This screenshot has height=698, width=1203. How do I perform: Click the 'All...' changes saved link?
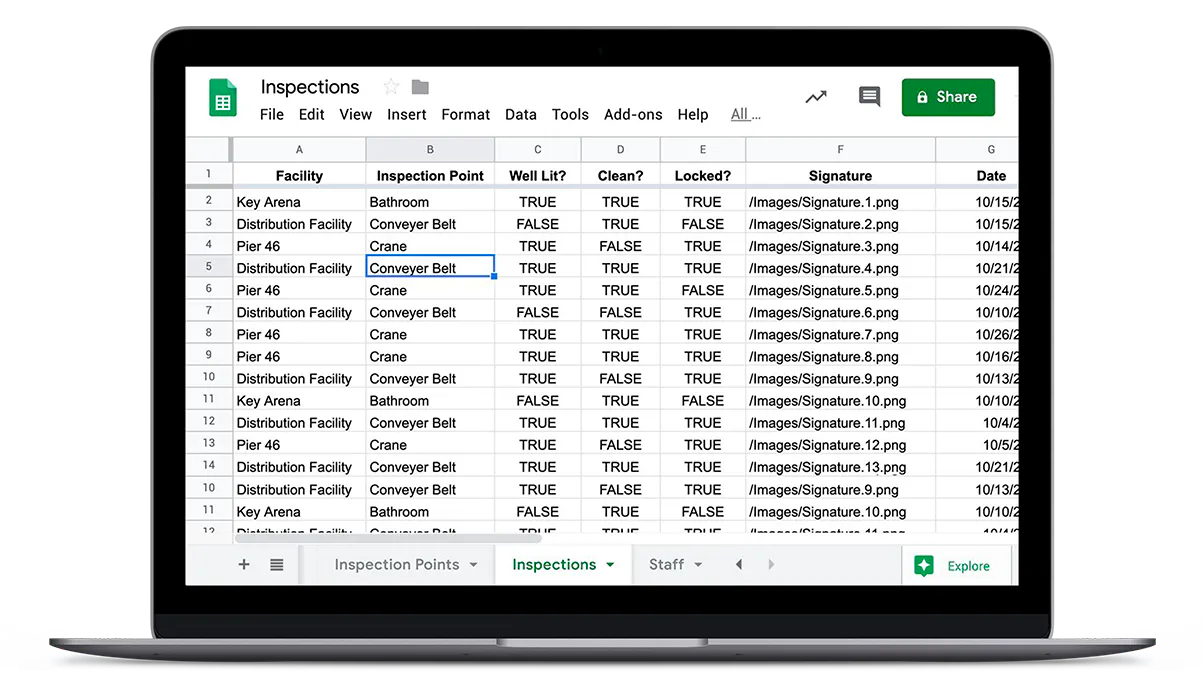pyautogui.click(x=745, y=115)
